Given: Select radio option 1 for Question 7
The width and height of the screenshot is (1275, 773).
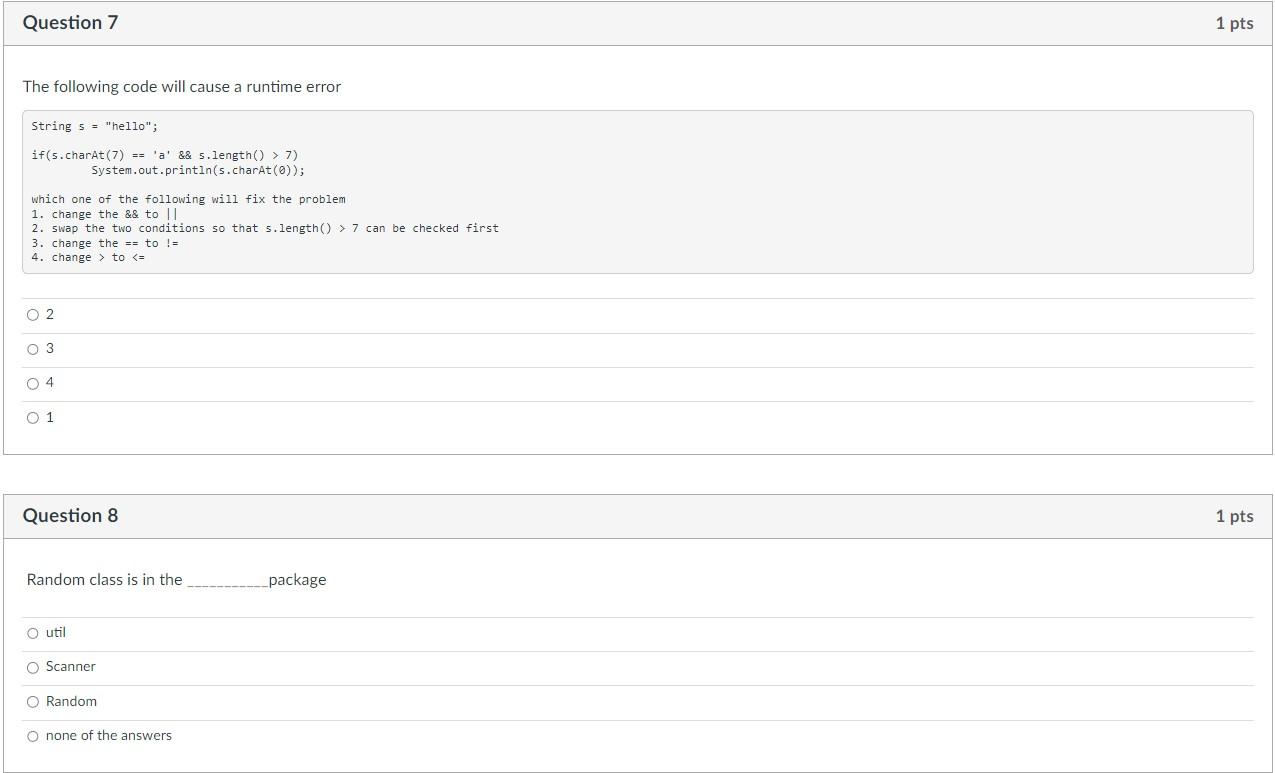Looking at the screenshot, I should [33, 417].
